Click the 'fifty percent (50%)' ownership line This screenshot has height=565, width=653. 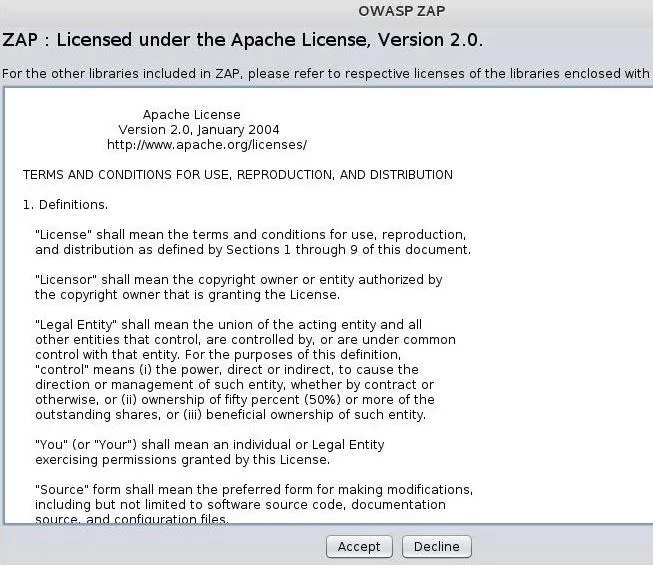pyautogui.click(x=235, y=399)
